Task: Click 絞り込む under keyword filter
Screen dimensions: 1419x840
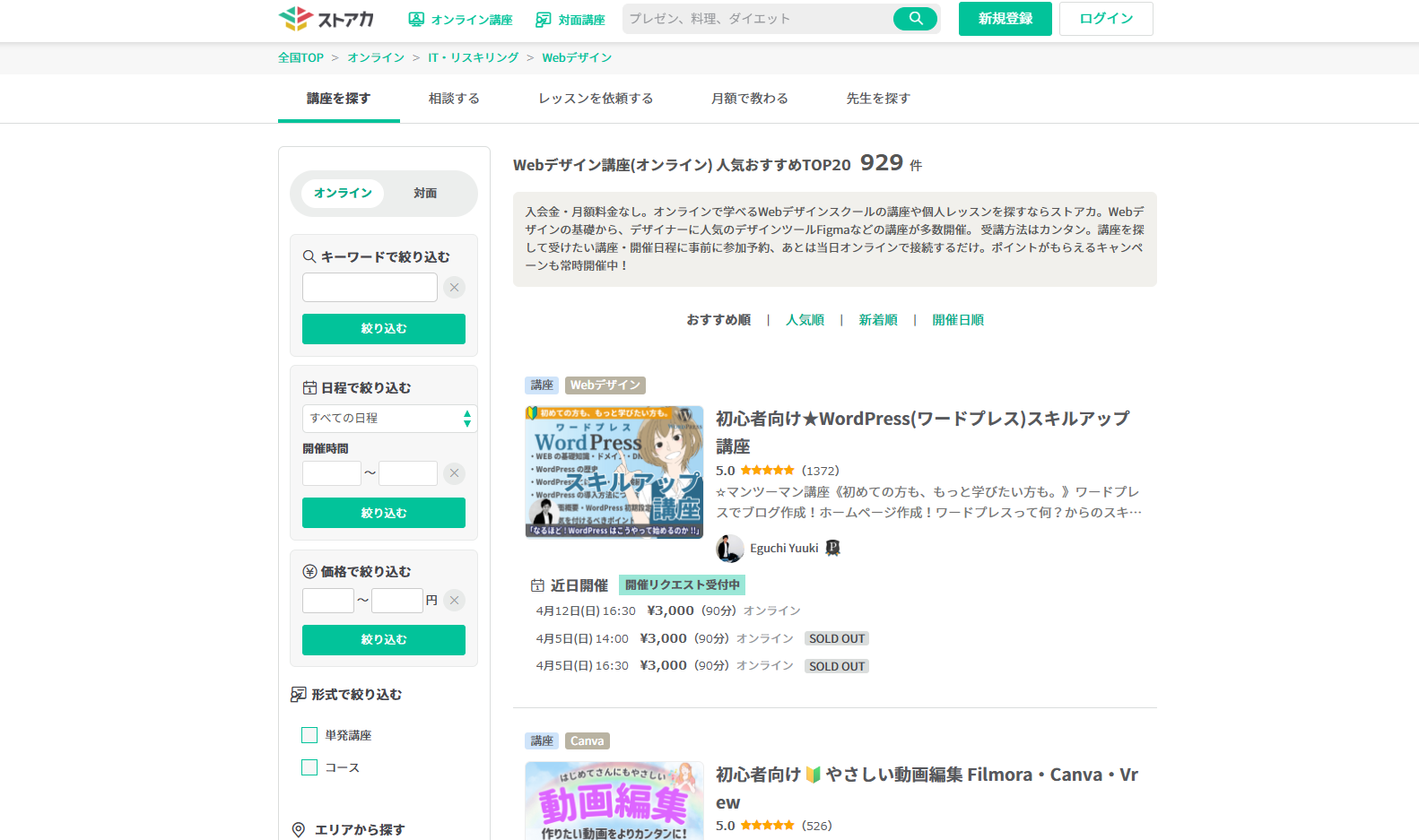Action: pos(384,329)
